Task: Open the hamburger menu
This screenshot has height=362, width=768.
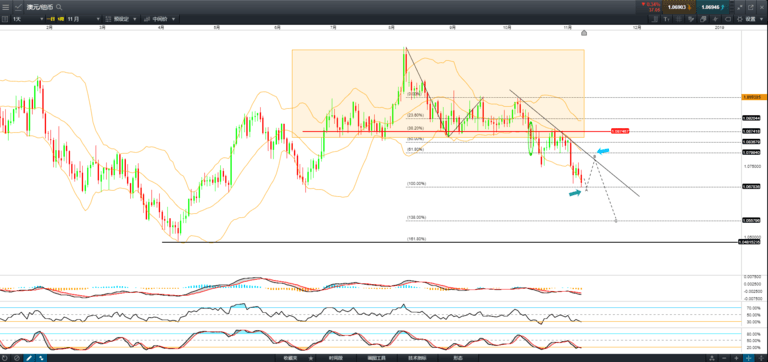Action: click(x=6, y=7)
